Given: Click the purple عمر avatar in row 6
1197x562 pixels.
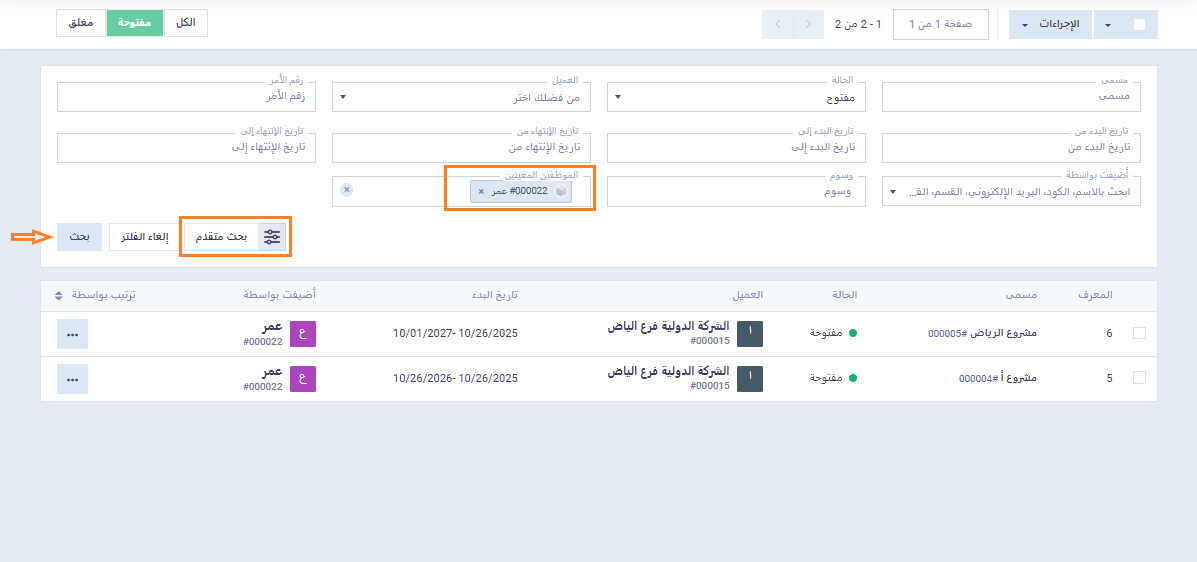Looking at the screenshot, I should [302, 334].
